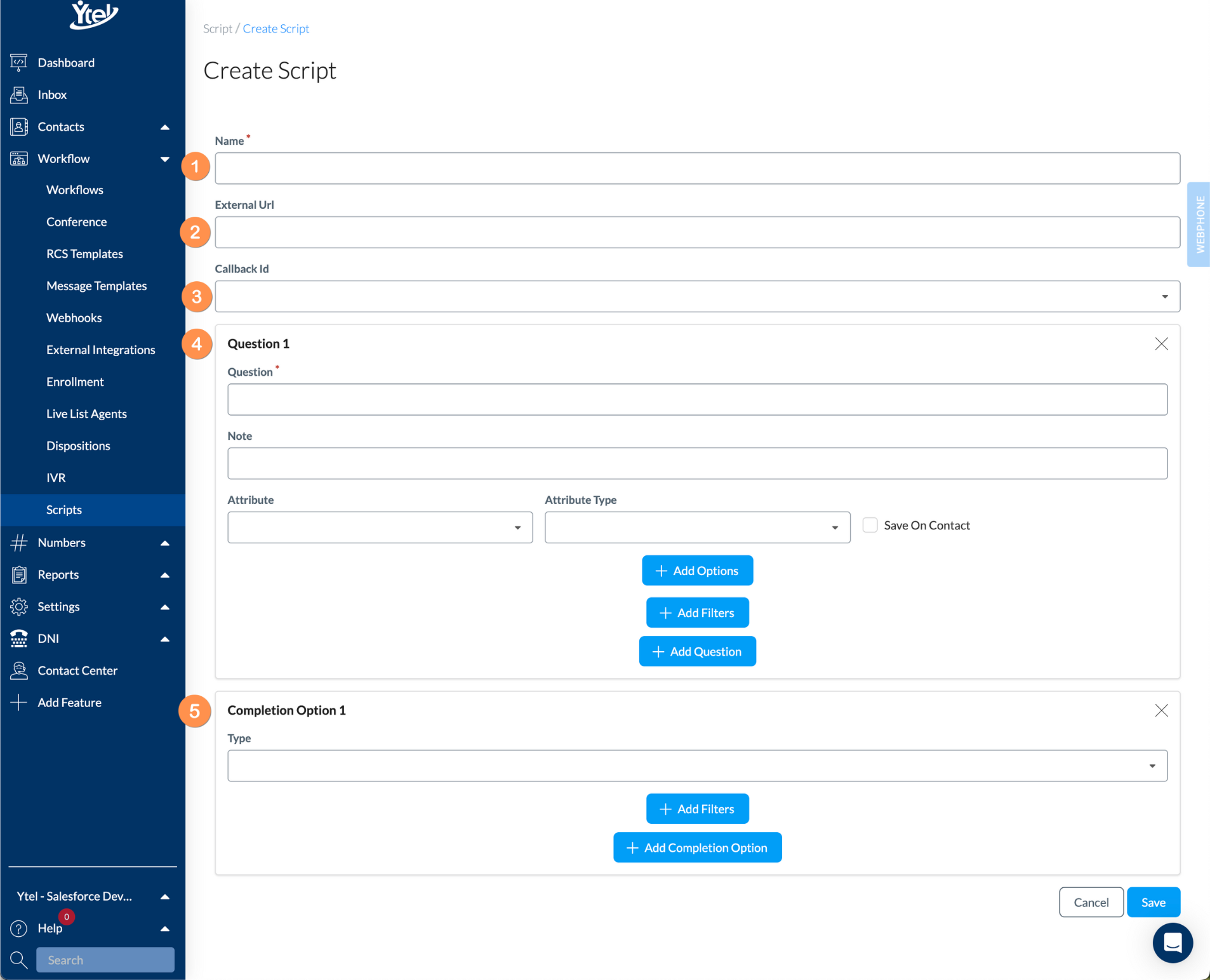The width and height of the screenshot is (1210, 980).
Task: Click the Ytel logo
Action: point(94,15)
